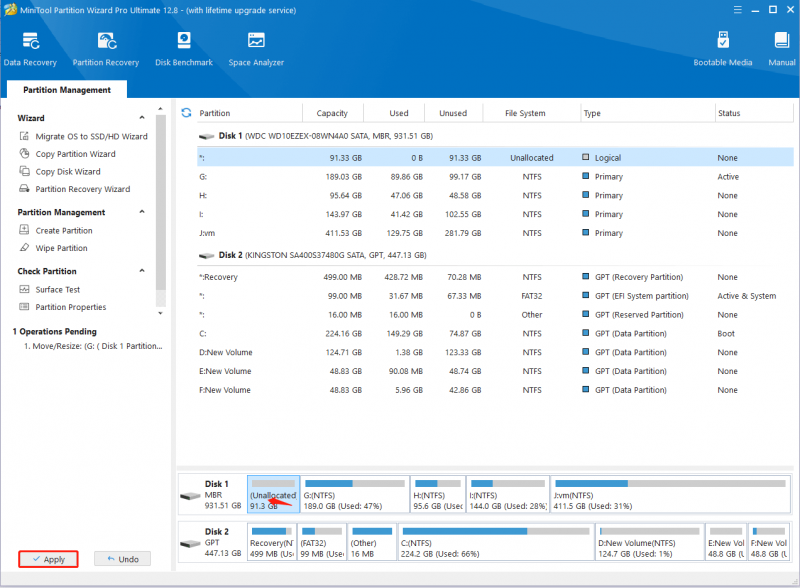Select the C:(NTFS) block in the Disk 2 map
The image size is (800, 588).
pos(496,542)
